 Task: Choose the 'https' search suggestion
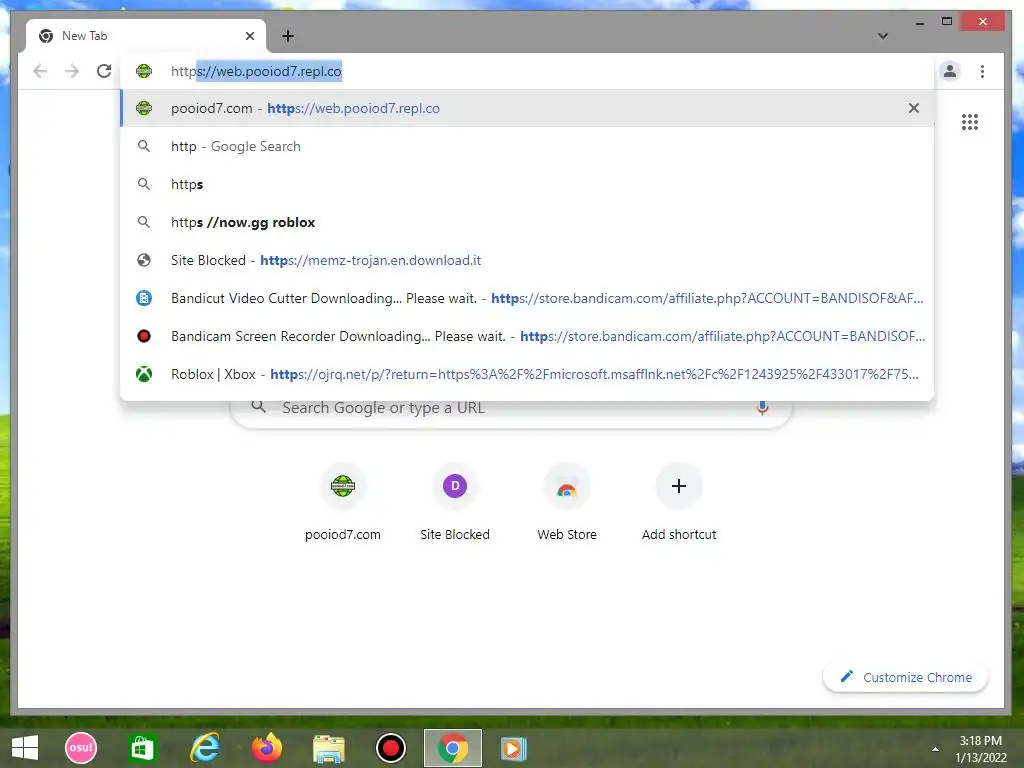526,184
